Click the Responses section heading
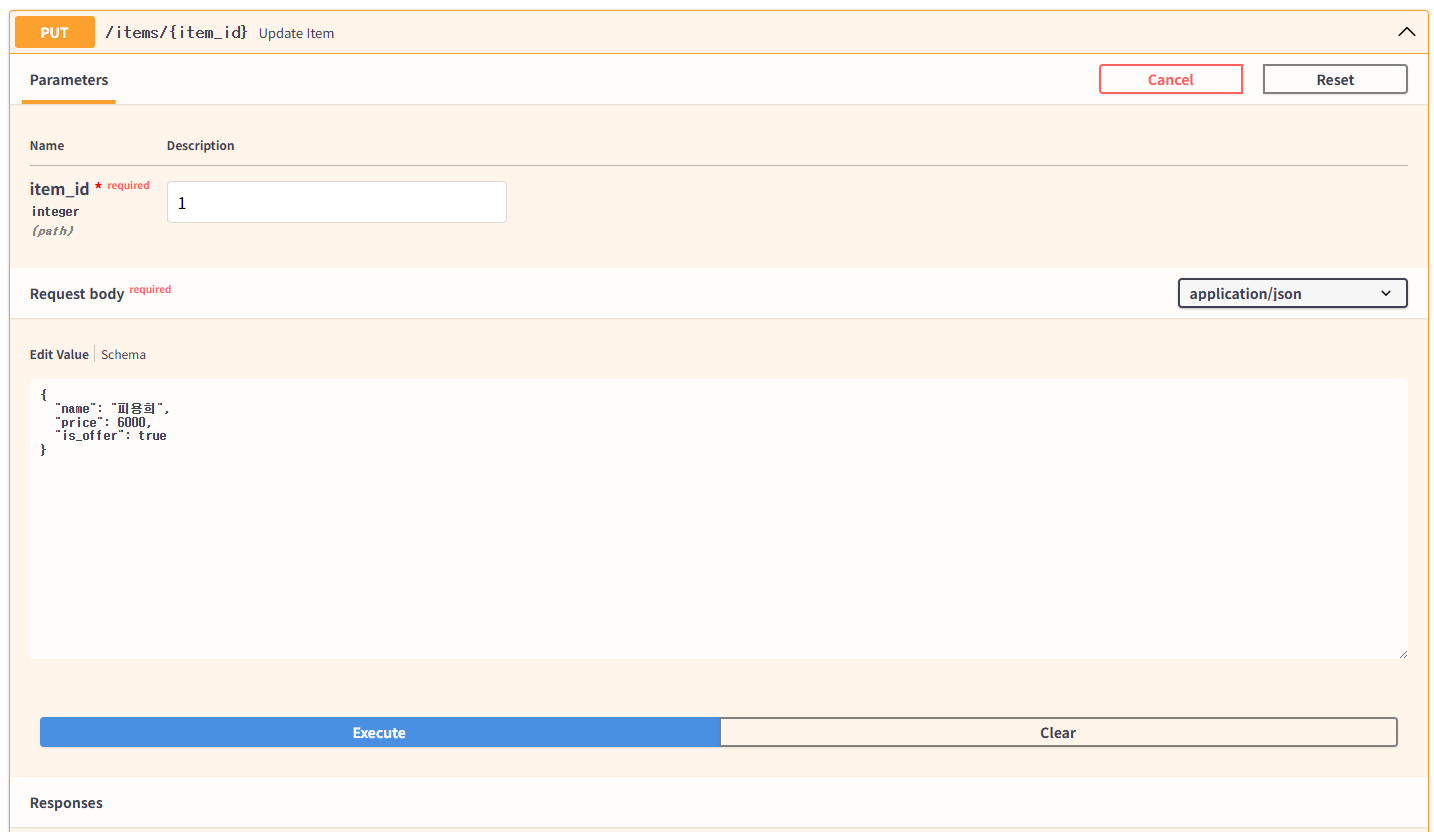This screenshot has height=832, width=1434. [x=66, y=803]
